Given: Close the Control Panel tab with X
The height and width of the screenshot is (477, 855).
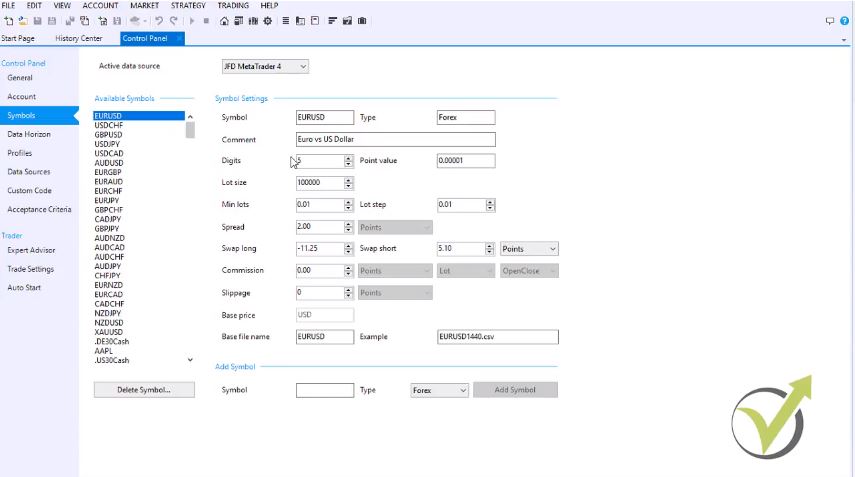Looking at the screenshot, I should [179, 39].
